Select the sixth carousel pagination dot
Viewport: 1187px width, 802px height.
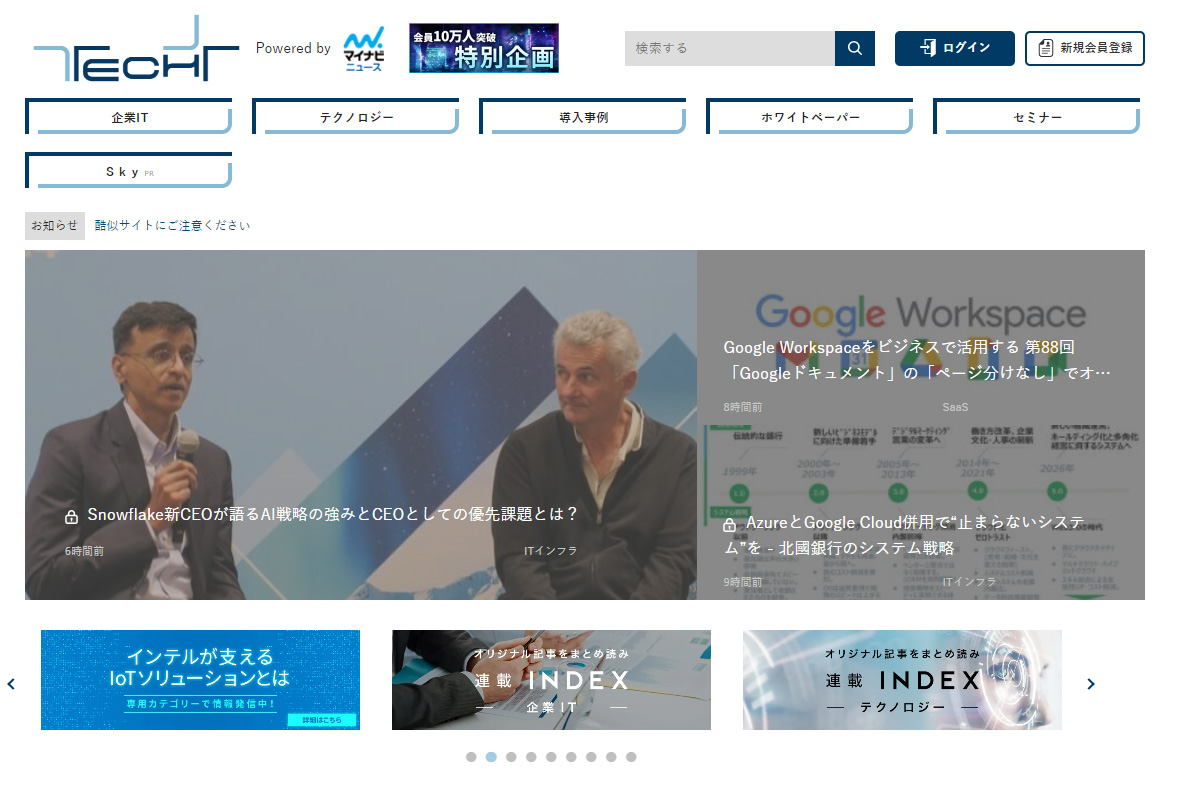(572, 757)
